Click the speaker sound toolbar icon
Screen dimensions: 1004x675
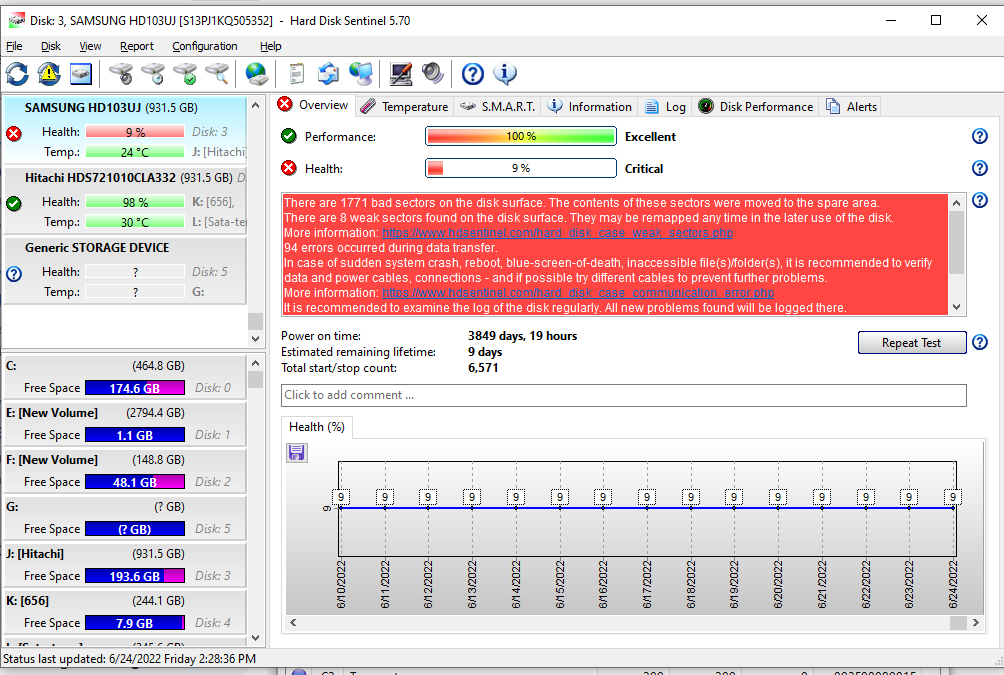433,74
